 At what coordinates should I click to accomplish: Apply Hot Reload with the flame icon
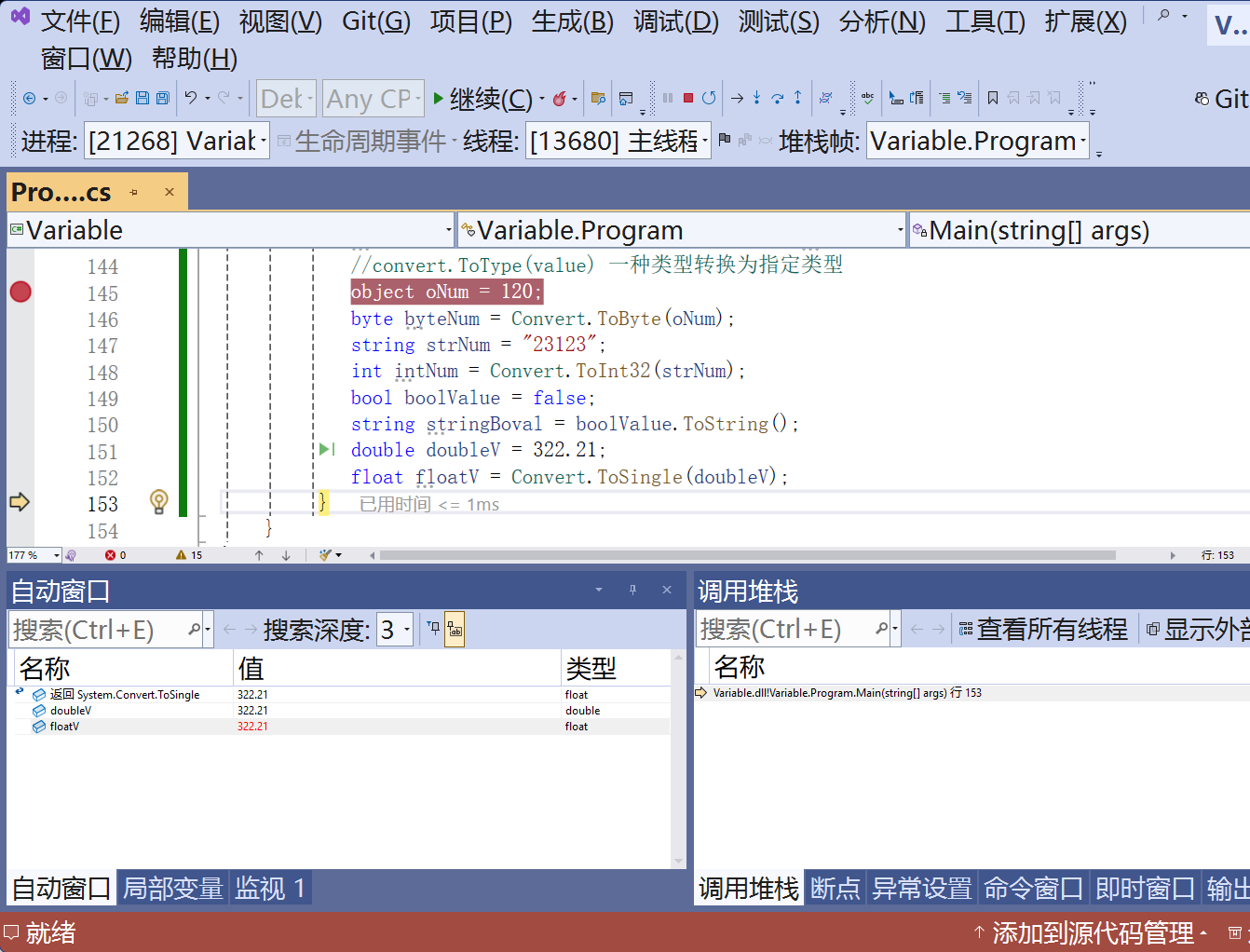click(x=559, y=97)
